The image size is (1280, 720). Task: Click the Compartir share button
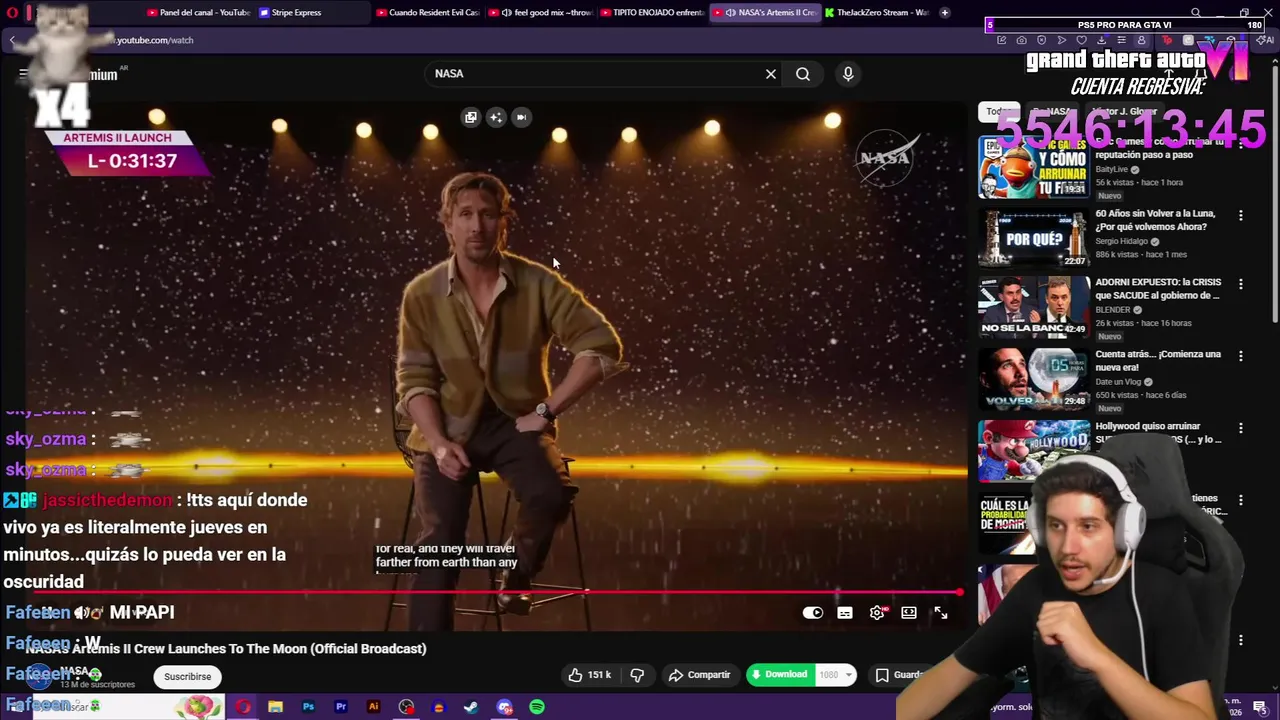pyautogui.click(x=699, y=675)
